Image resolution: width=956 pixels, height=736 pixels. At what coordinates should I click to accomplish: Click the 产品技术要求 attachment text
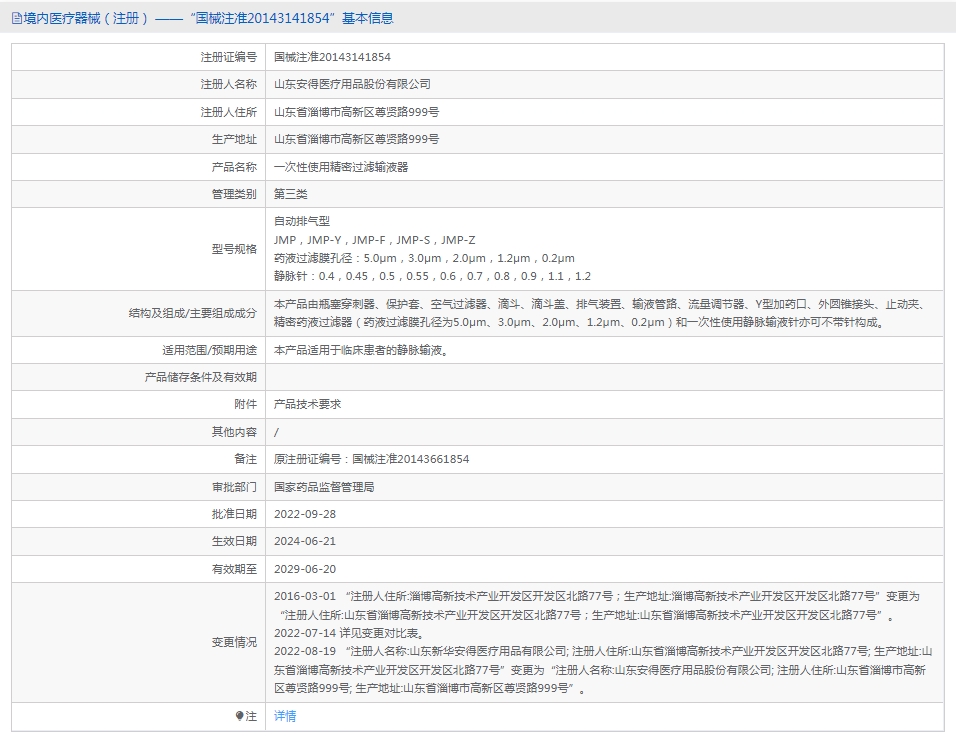point(308,404)
